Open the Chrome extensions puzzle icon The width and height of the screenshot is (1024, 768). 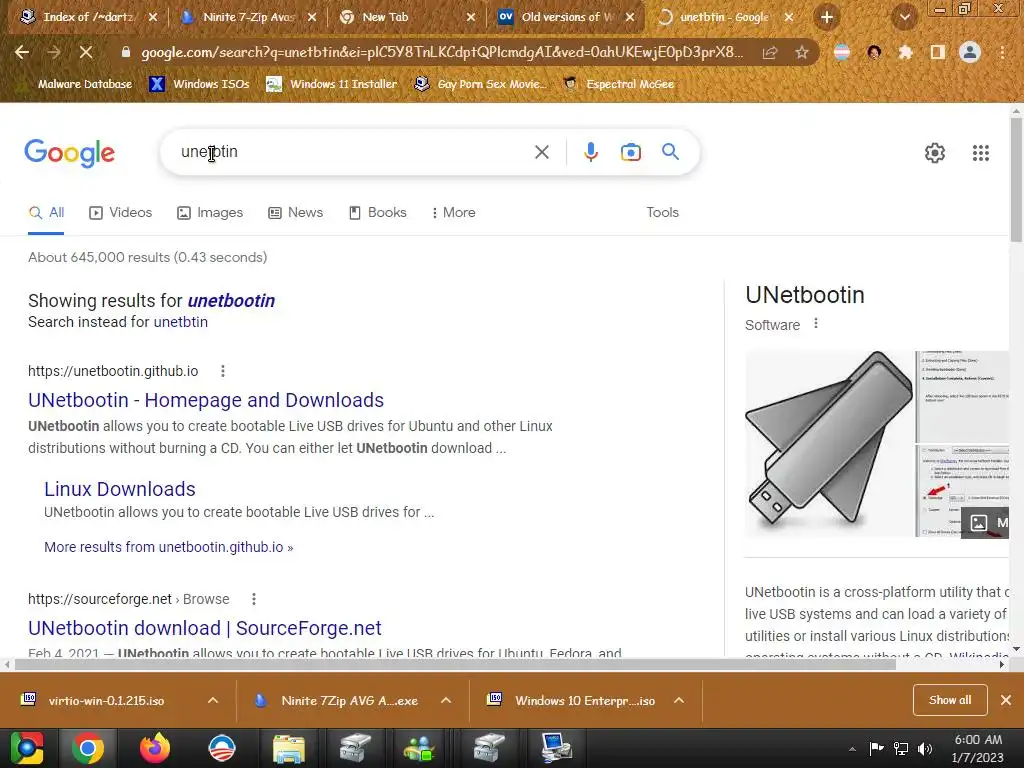[x=905, y=52]
